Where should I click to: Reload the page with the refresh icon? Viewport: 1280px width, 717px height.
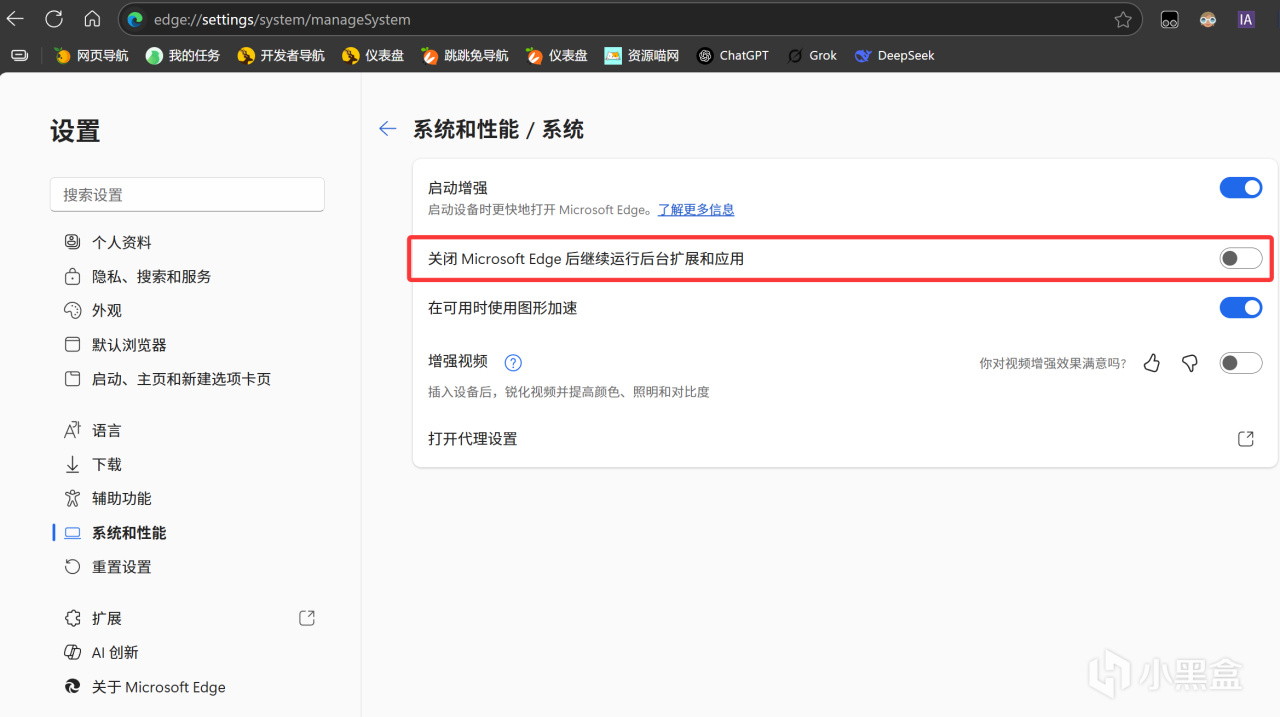[x=54, y=19]
